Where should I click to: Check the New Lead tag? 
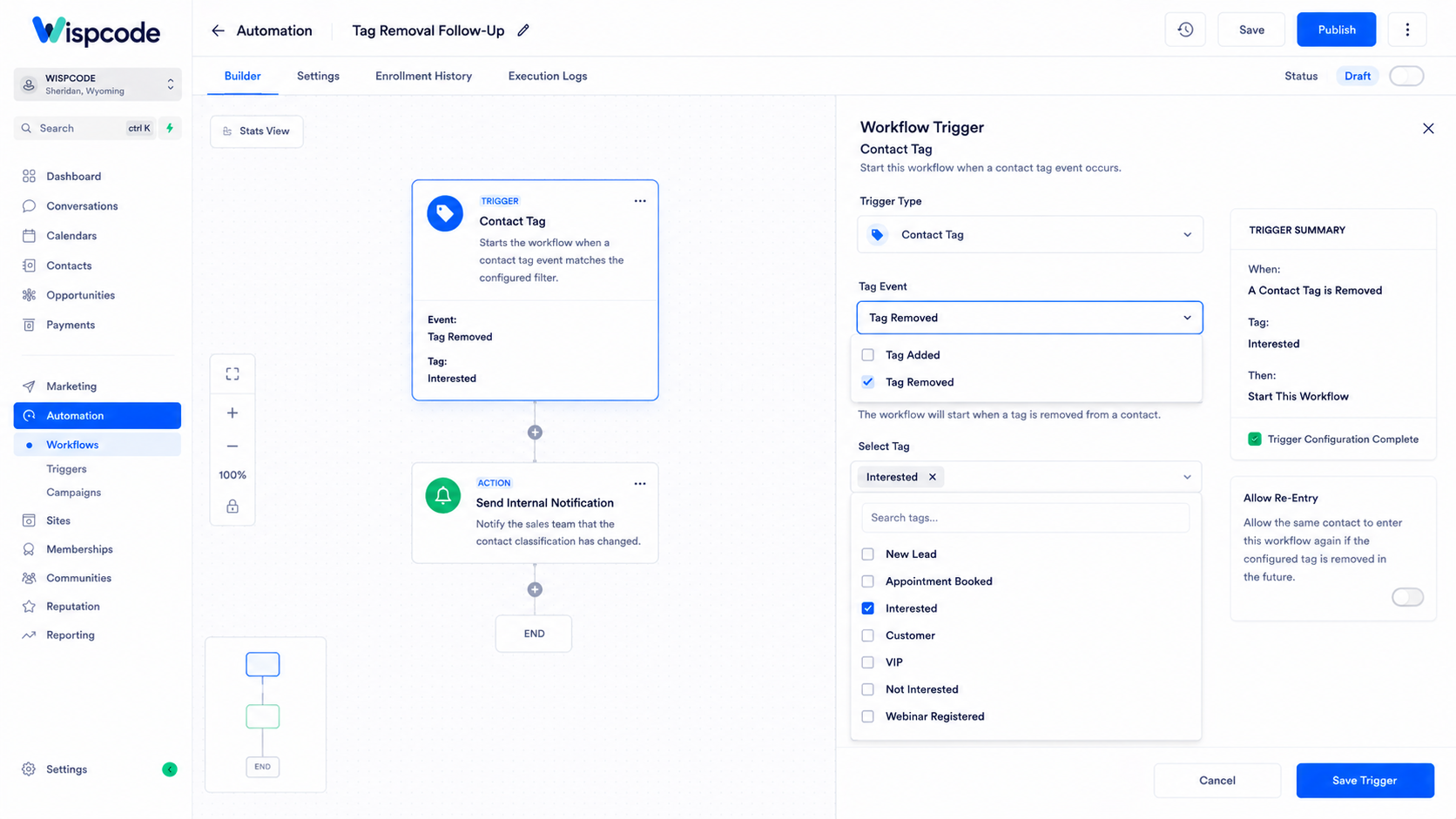coord(868,554)
